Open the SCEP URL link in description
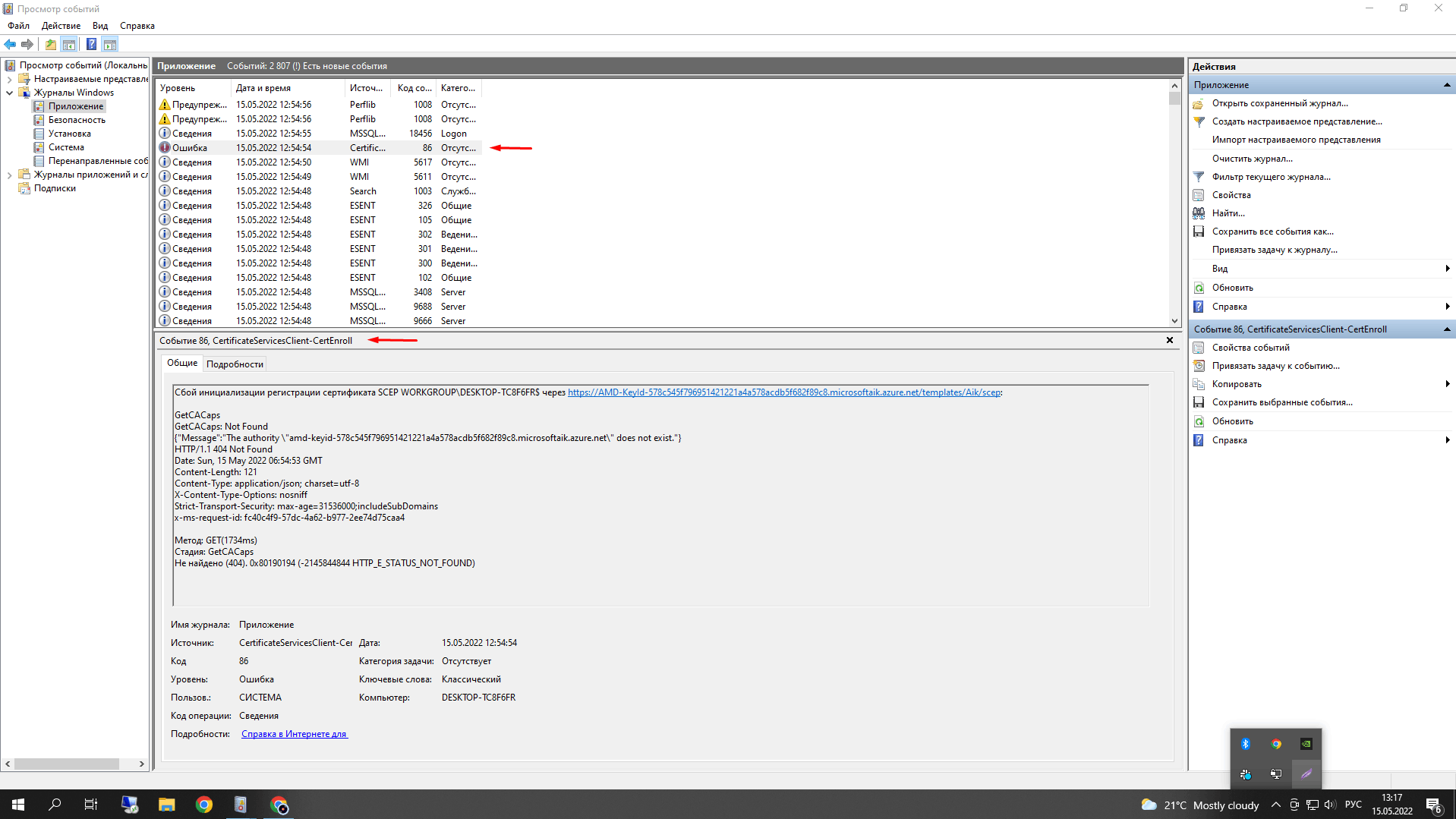Viewport: 1456px width, 819px height. (x=784, y=392)
